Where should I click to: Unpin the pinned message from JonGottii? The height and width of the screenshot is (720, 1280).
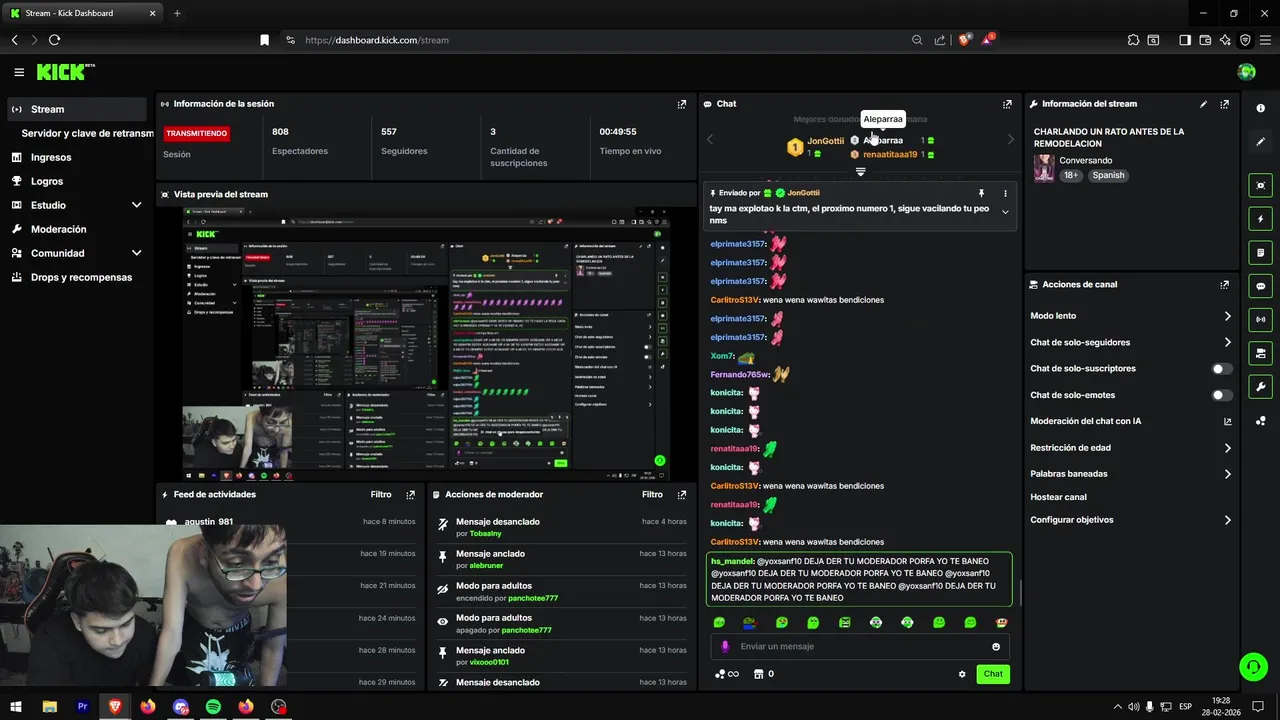point(981,193)
